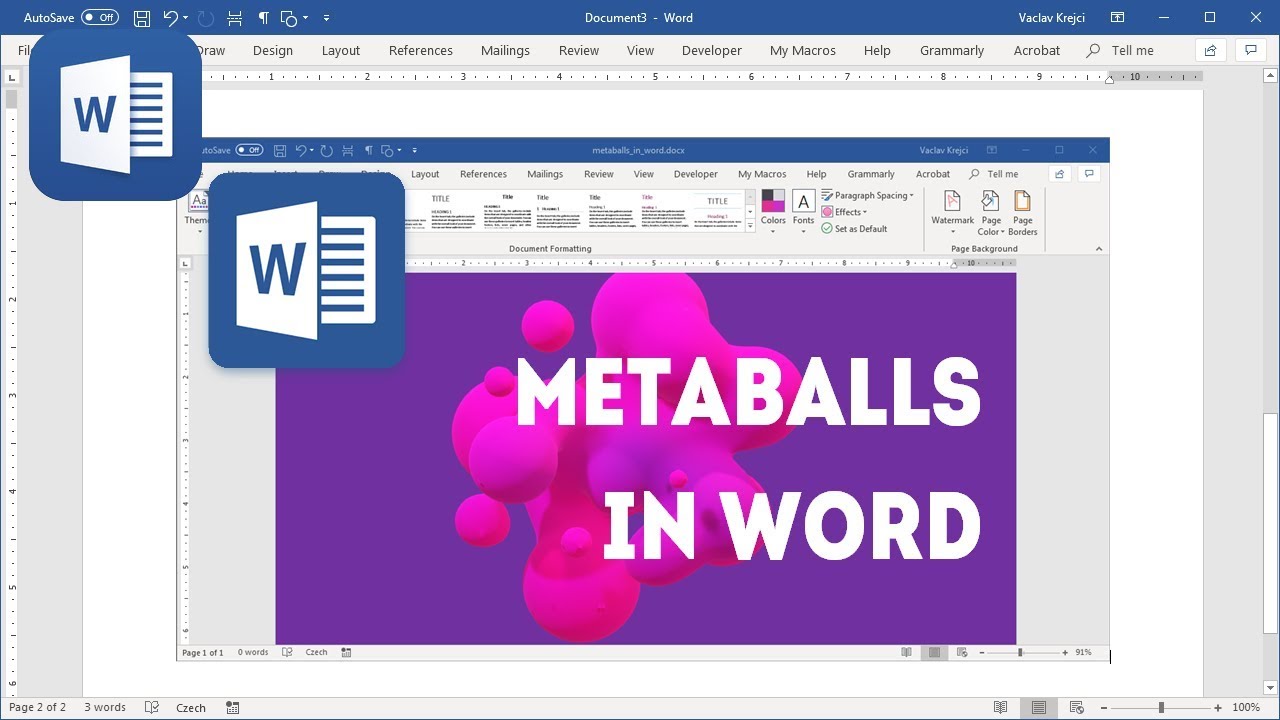This screenshot has height=720, width=1280.
Task: Expand style set gallery More arrow
Action: point(751,227)
